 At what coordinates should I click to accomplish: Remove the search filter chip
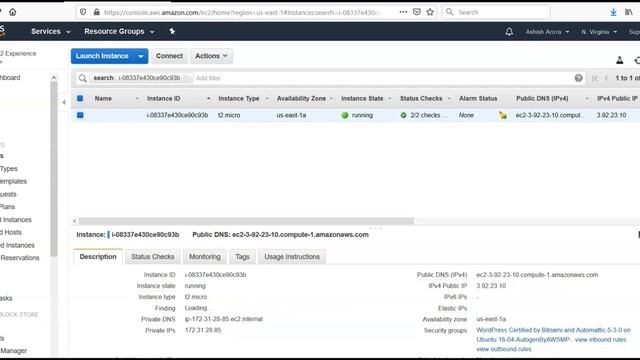point(187,78)
